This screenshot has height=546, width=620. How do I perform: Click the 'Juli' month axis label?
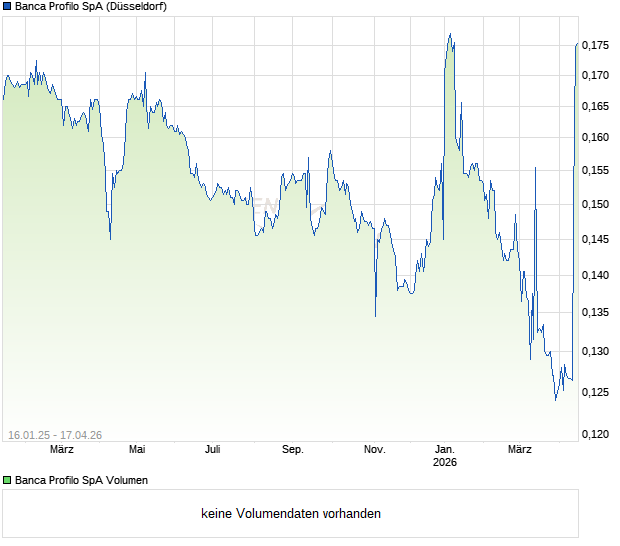point(212,450)
